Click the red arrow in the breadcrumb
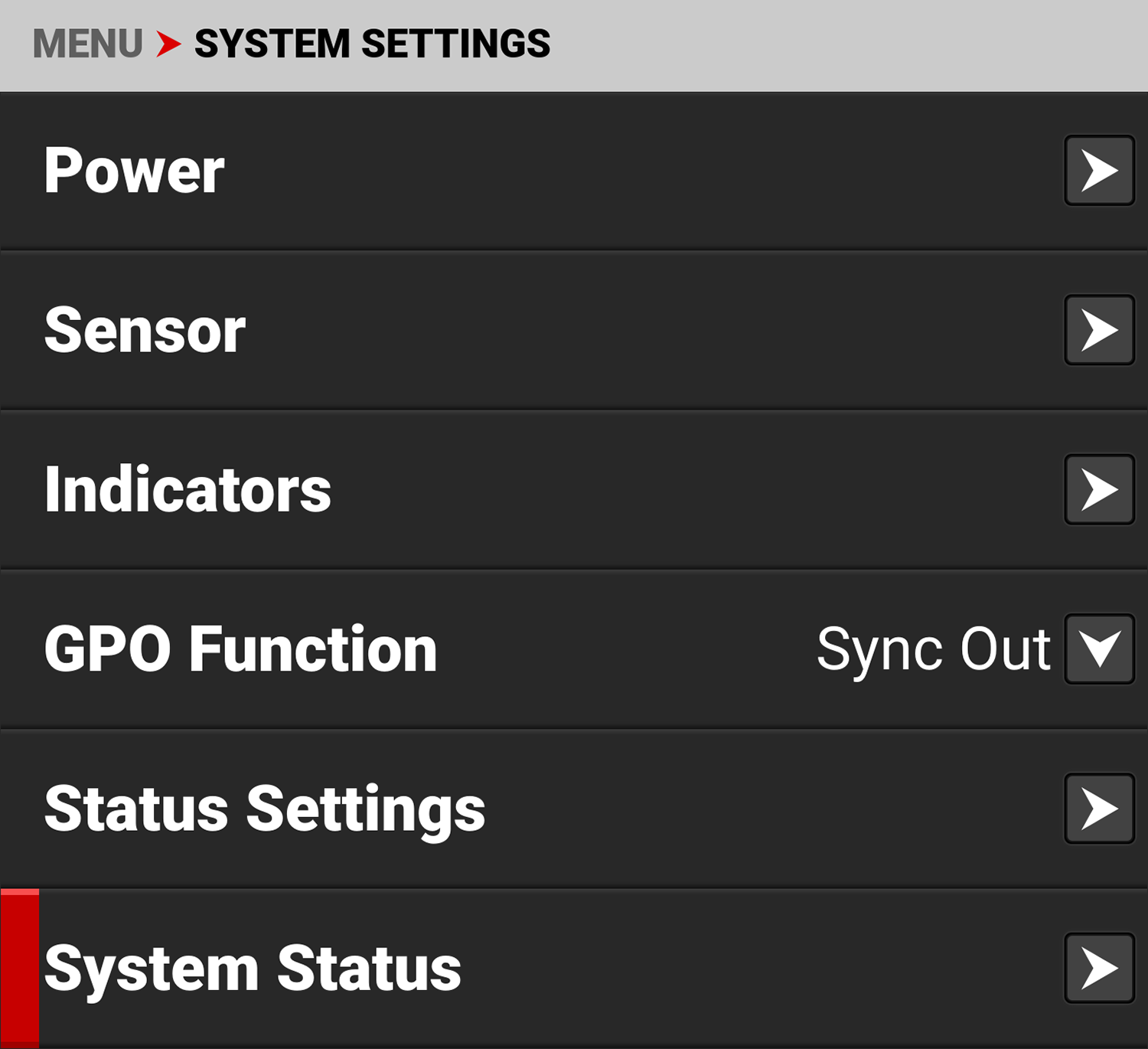 pos(165,44)
